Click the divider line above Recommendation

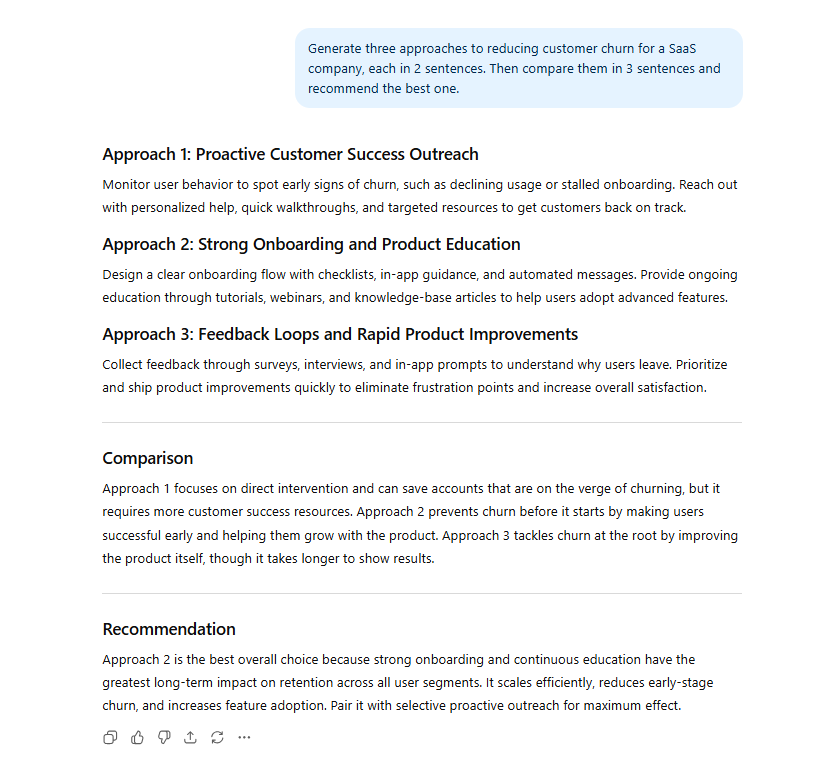tap(422, 594)
